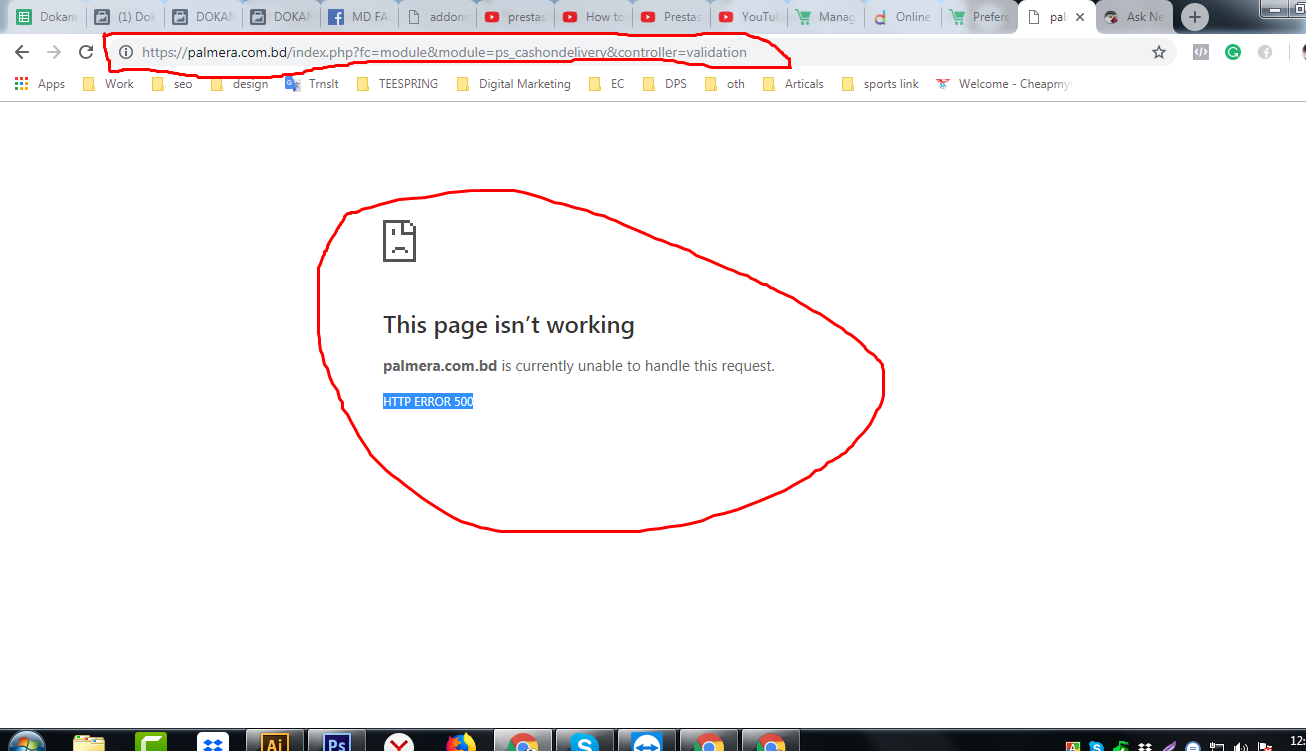Switch to the (1) Dok tab
1306x751 pixels.
[x=124, y=17]
